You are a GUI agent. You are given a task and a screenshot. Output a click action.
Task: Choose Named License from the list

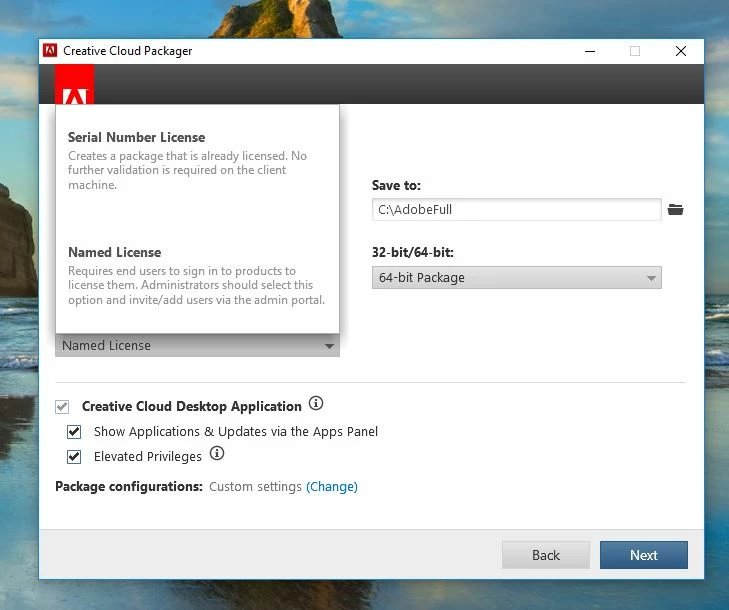pos(197,276)
